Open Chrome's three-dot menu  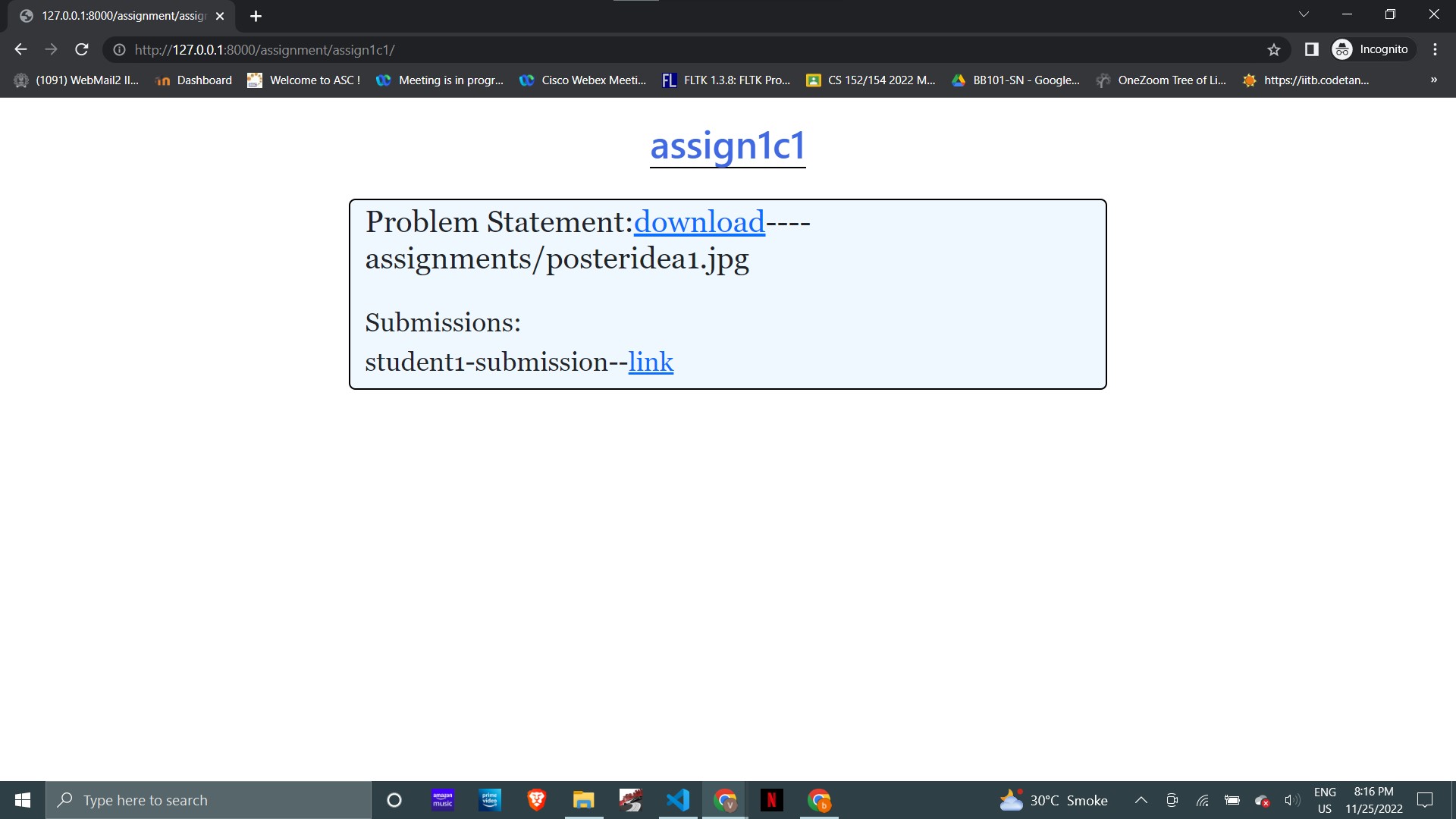[1435, 49]
